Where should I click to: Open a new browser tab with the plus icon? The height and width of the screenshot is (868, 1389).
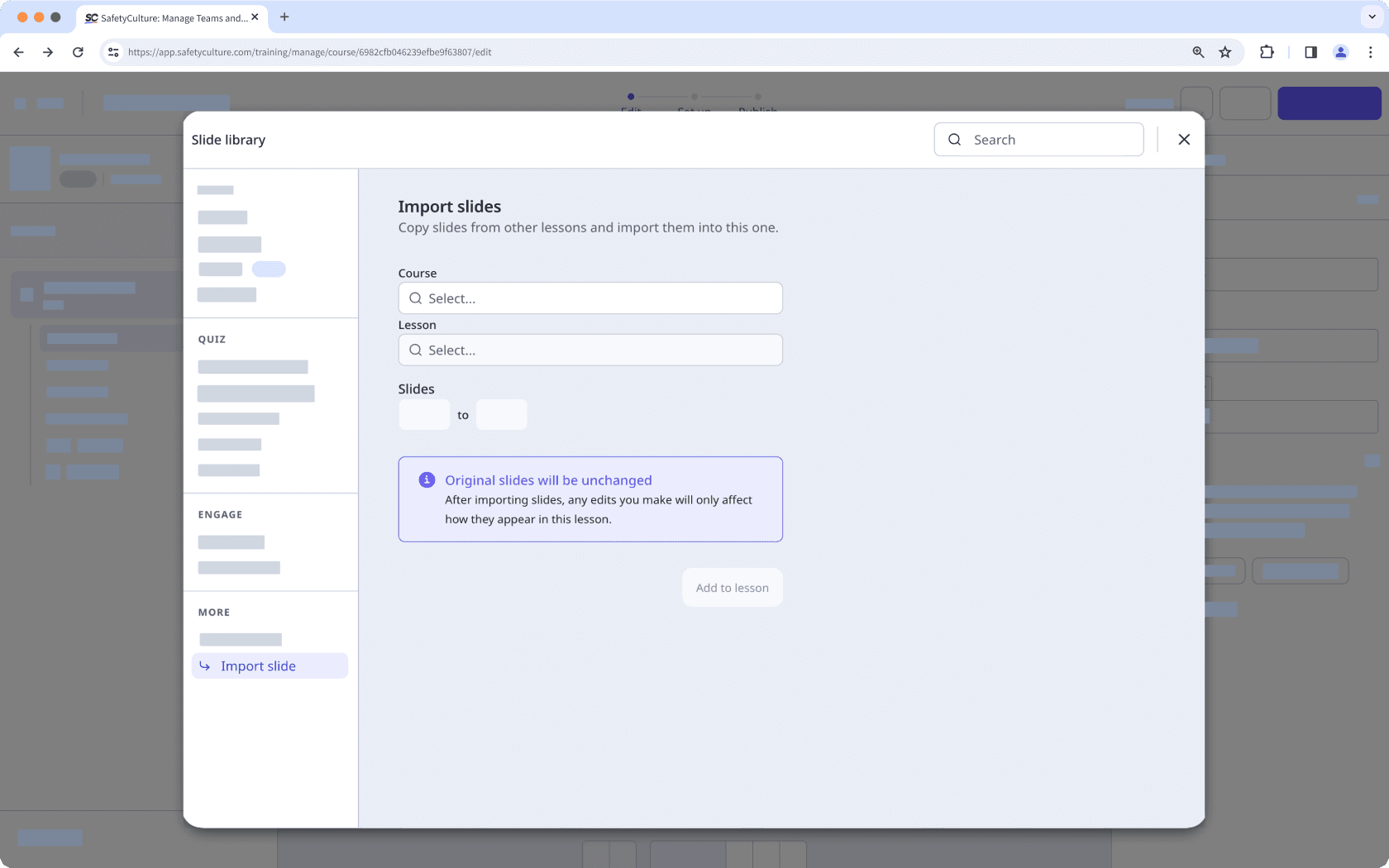click(285, 17)
